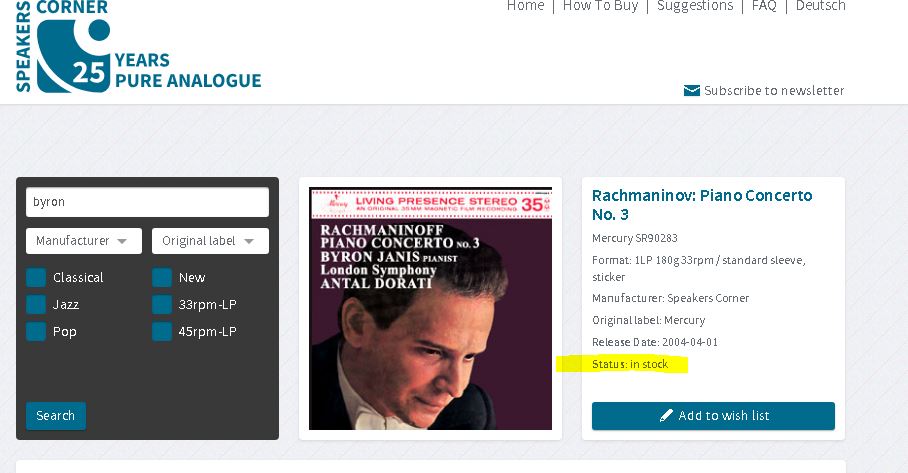Open the Manufacturer dropdown
This screenshot has width=908, height=473.
(84, 241)
